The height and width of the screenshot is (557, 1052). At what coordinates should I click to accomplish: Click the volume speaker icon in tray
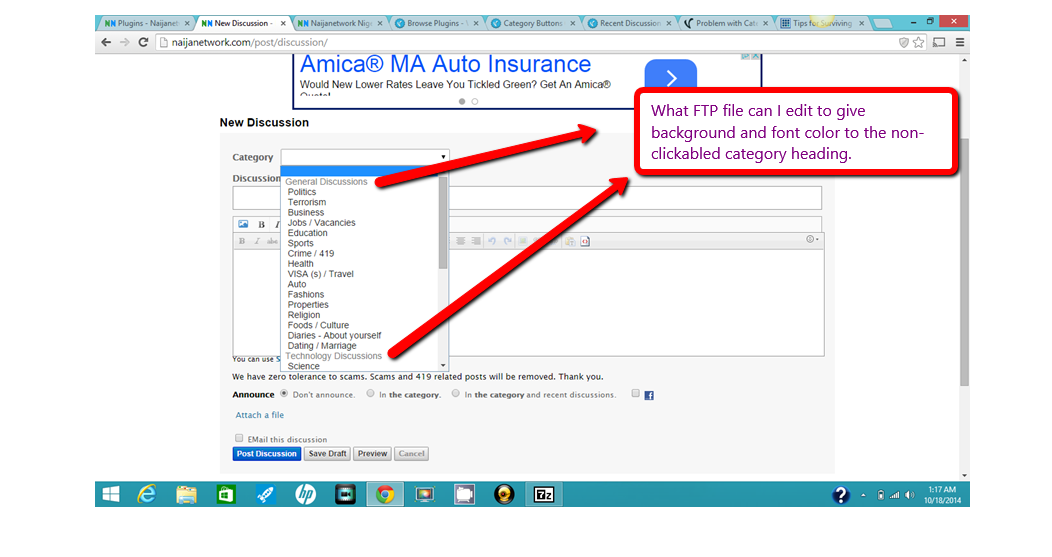910,495
